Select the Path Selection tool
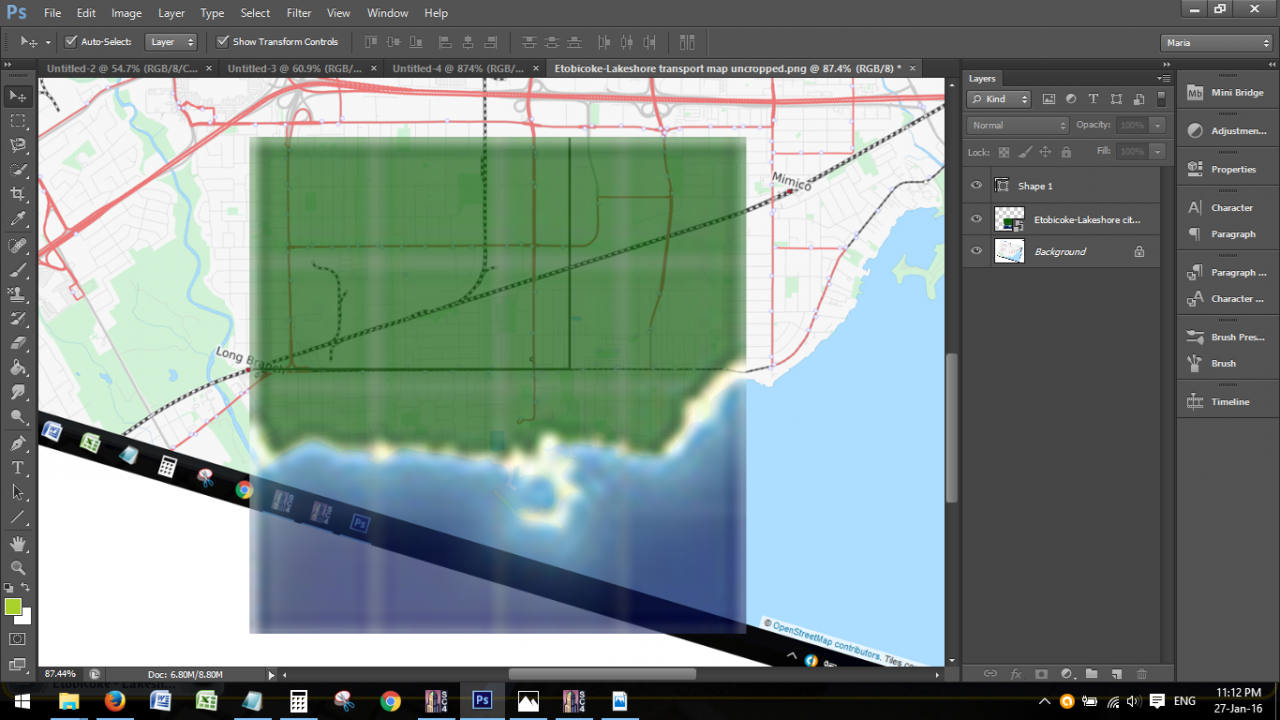Viewport: 1280px width, 720px height. 18,493
